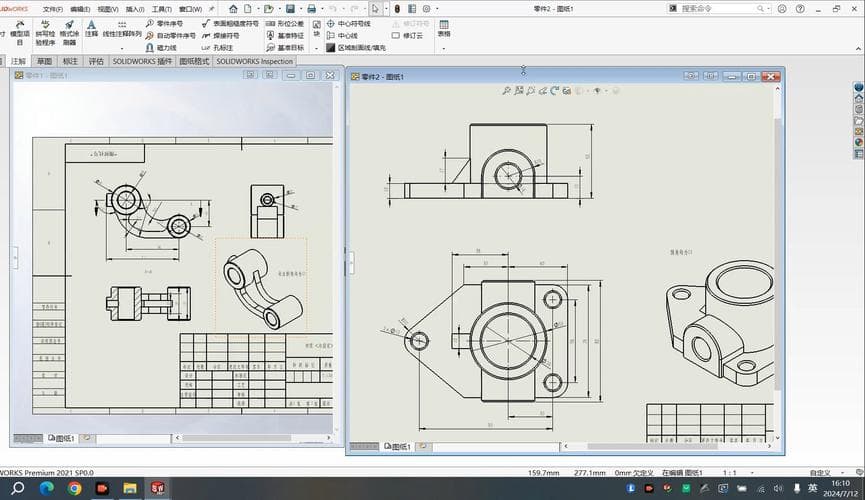Viewport: 865px width, 500px height.
Task: Click the vertical scrollbar of the 零件2 window
Action: point(778,254)
